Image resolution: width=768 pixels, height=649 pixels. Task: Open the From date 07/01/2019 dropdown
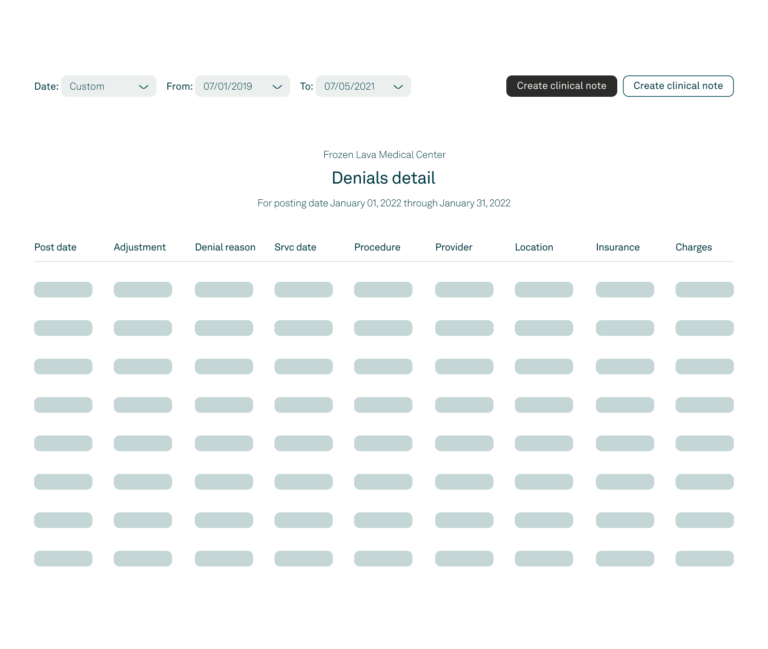point(242,86)
